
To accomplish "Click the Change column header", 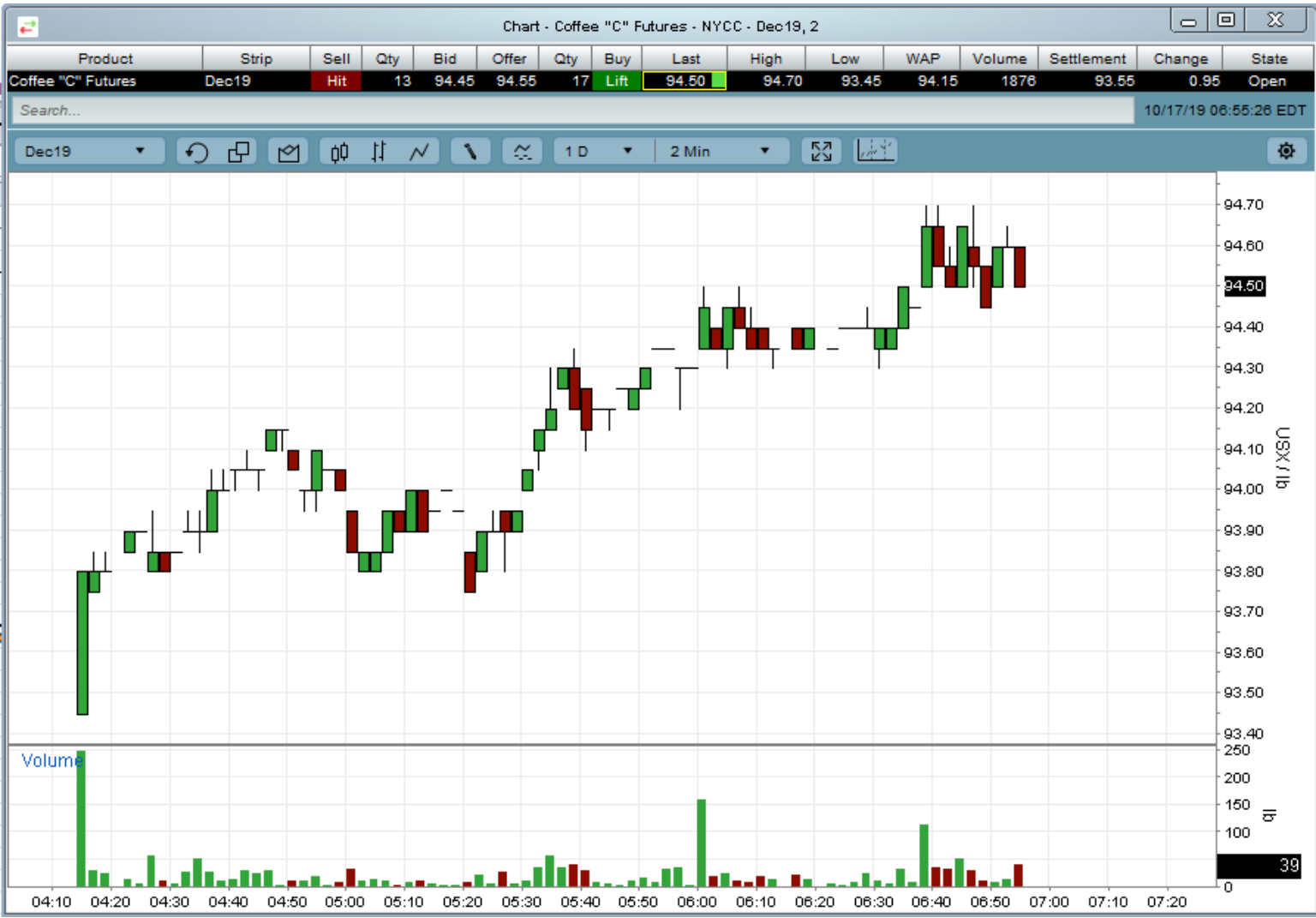I will 1181,58.
